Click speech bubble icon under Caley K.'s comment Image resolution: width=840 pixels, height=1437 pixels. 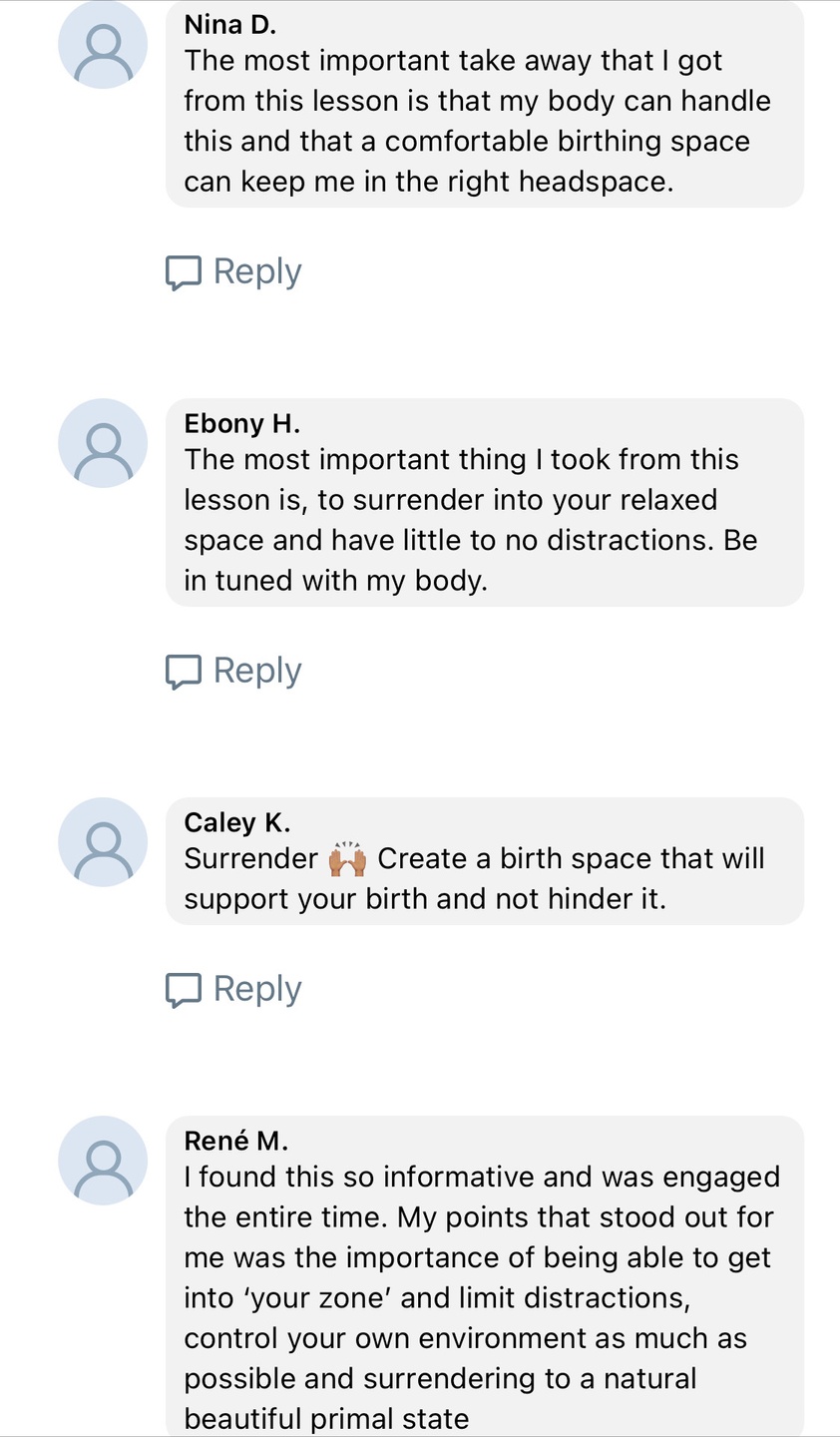[183, 990]
